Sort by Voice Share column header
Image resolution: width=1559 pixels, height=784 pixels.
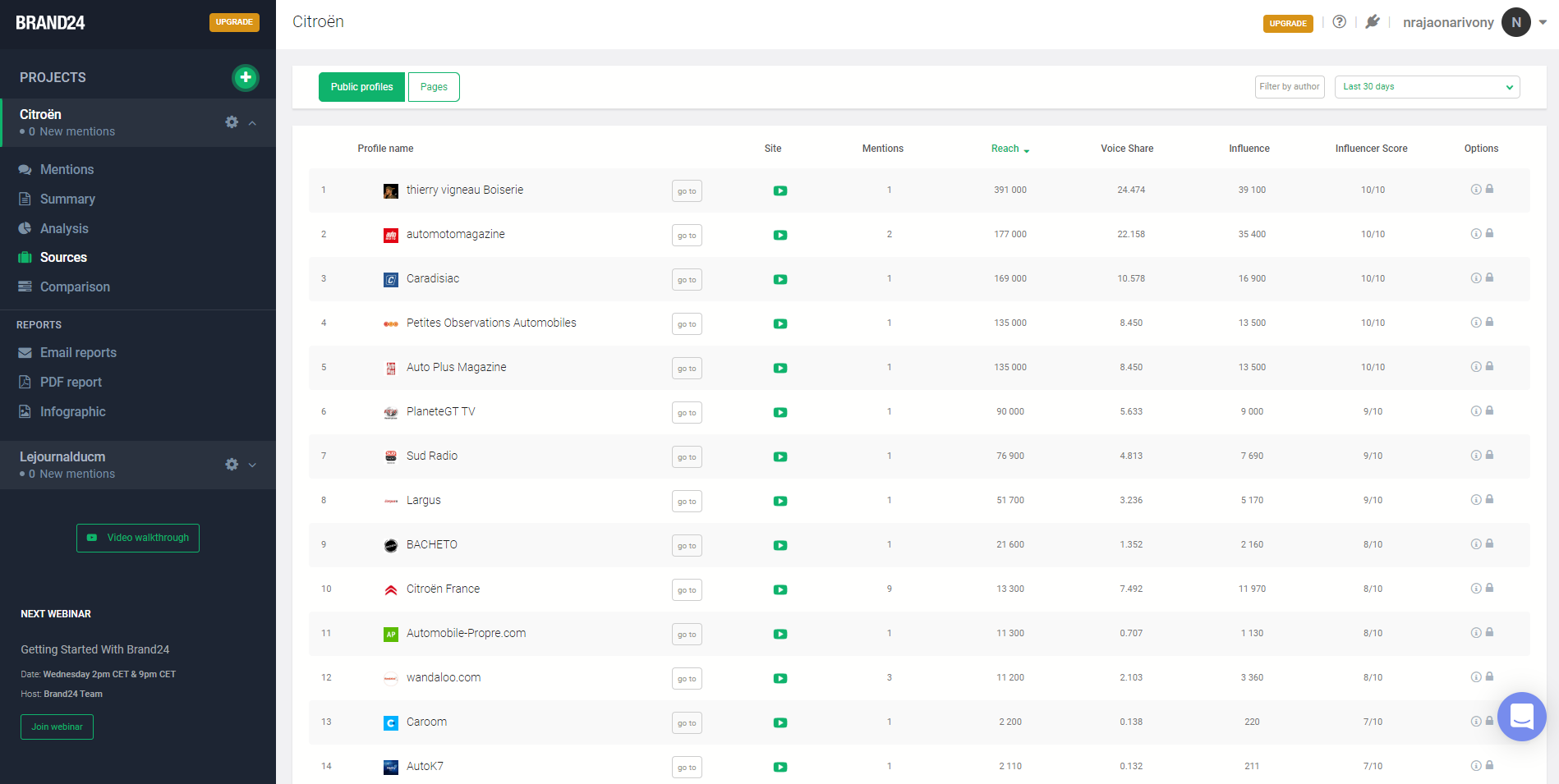click(x=1127, y=149)
